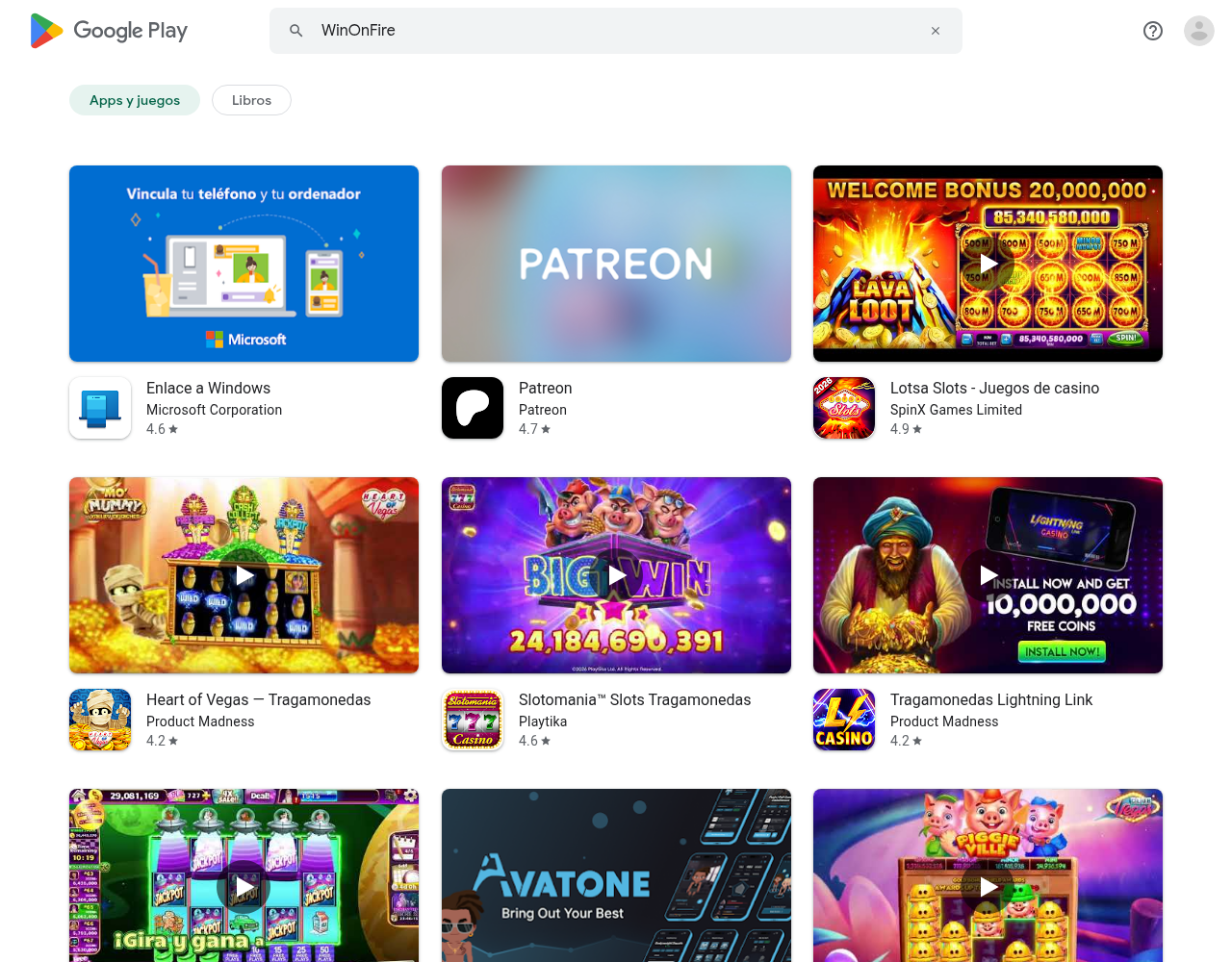Open the Patreon app icon
Image resolution: width=1232 pixels, height=962 pixels.
pyautogui.click(x=473, y=408)
